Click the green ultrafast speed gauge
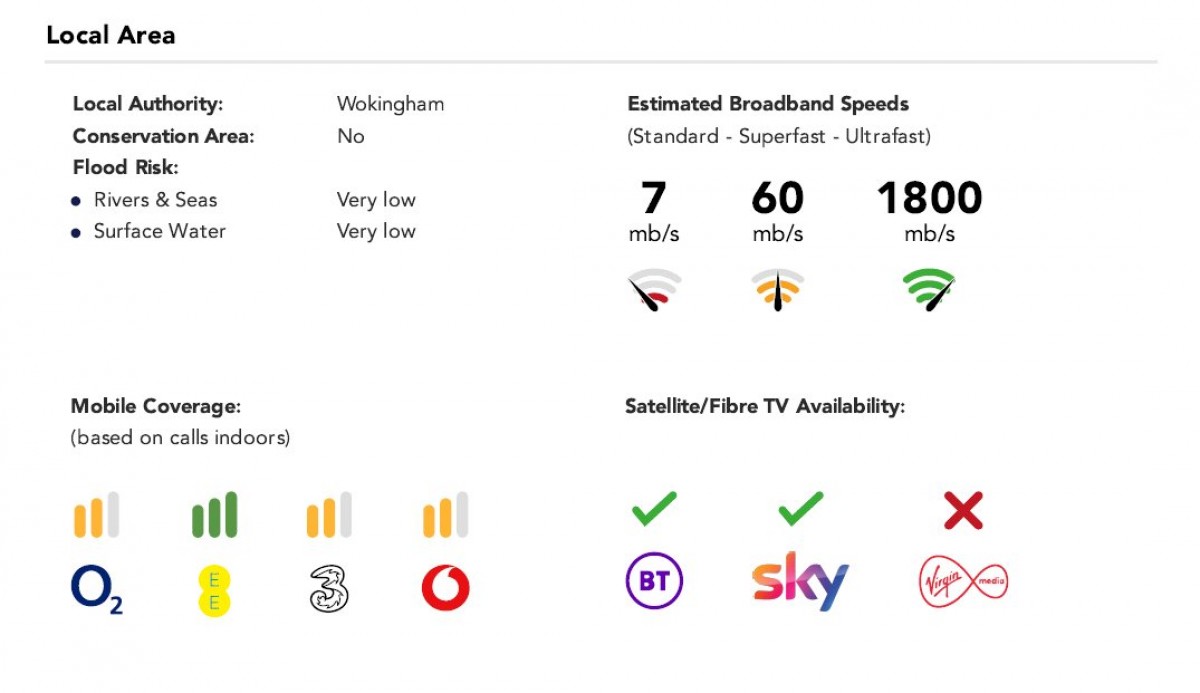Image resolution: width=1200 pixels, height=693 pixels. [929, 290]
